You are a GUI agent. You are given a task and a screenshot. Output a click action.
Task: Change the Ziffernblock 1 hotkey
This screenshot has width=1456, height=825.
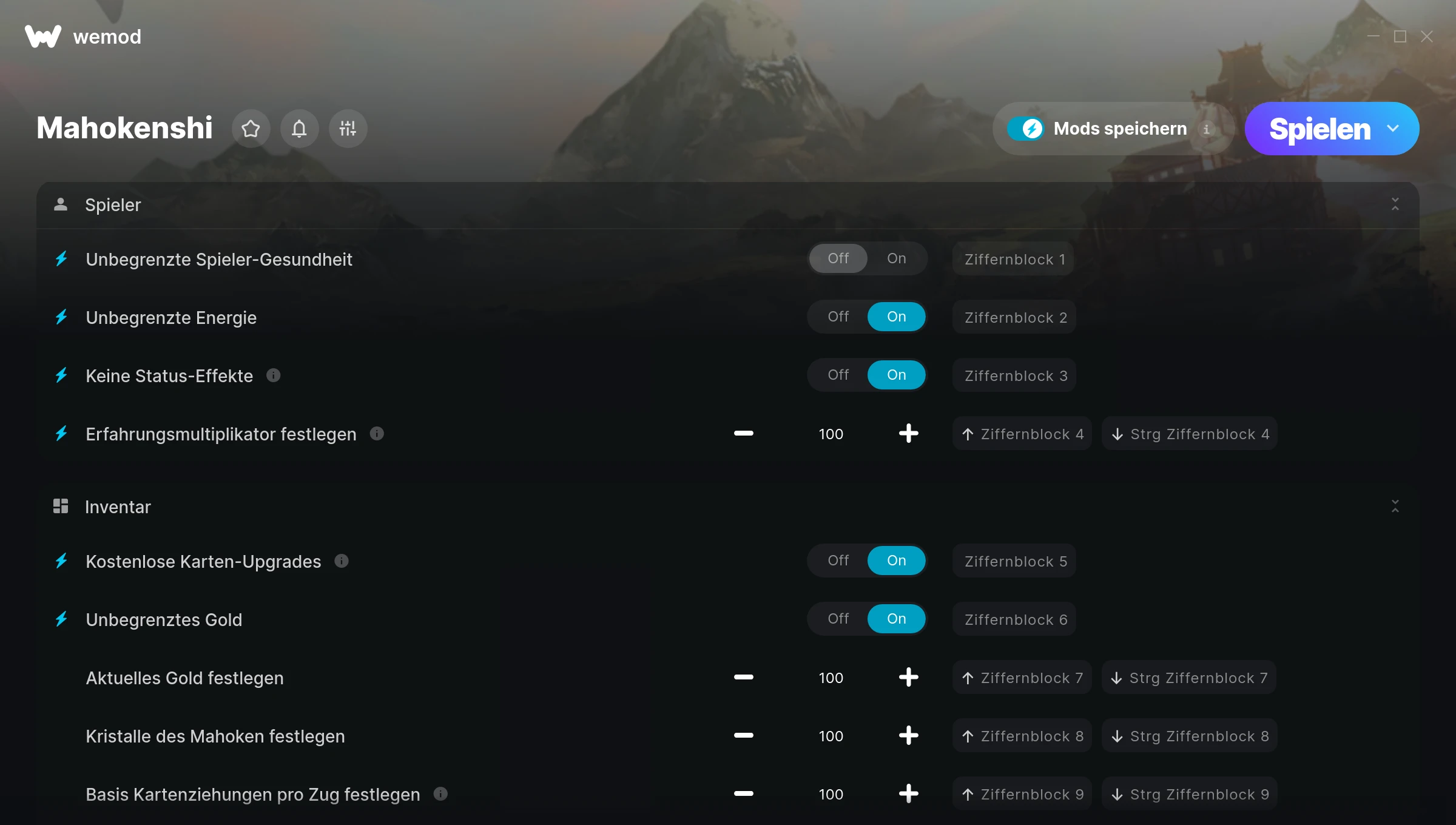click(1014, 259)
